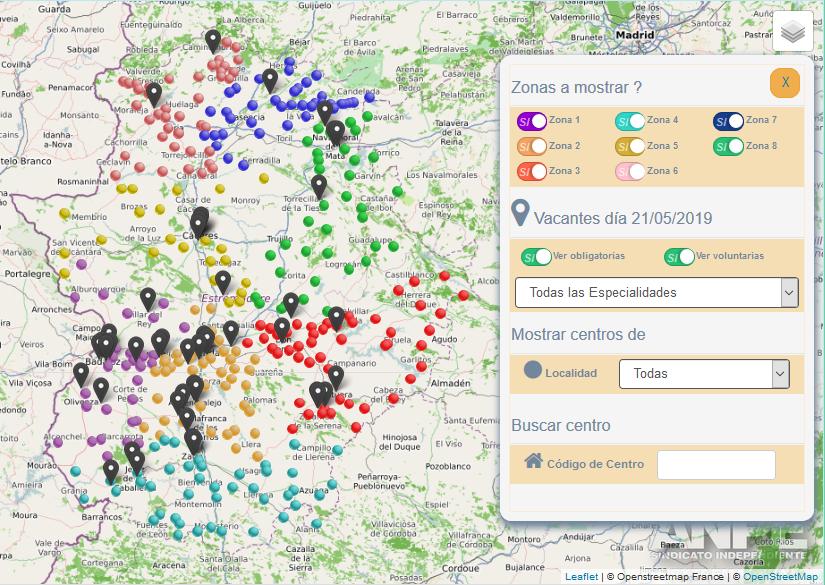Turn off the Zona 8 toggle
Screen dimensions: 825x585
[x=728, y=146]
